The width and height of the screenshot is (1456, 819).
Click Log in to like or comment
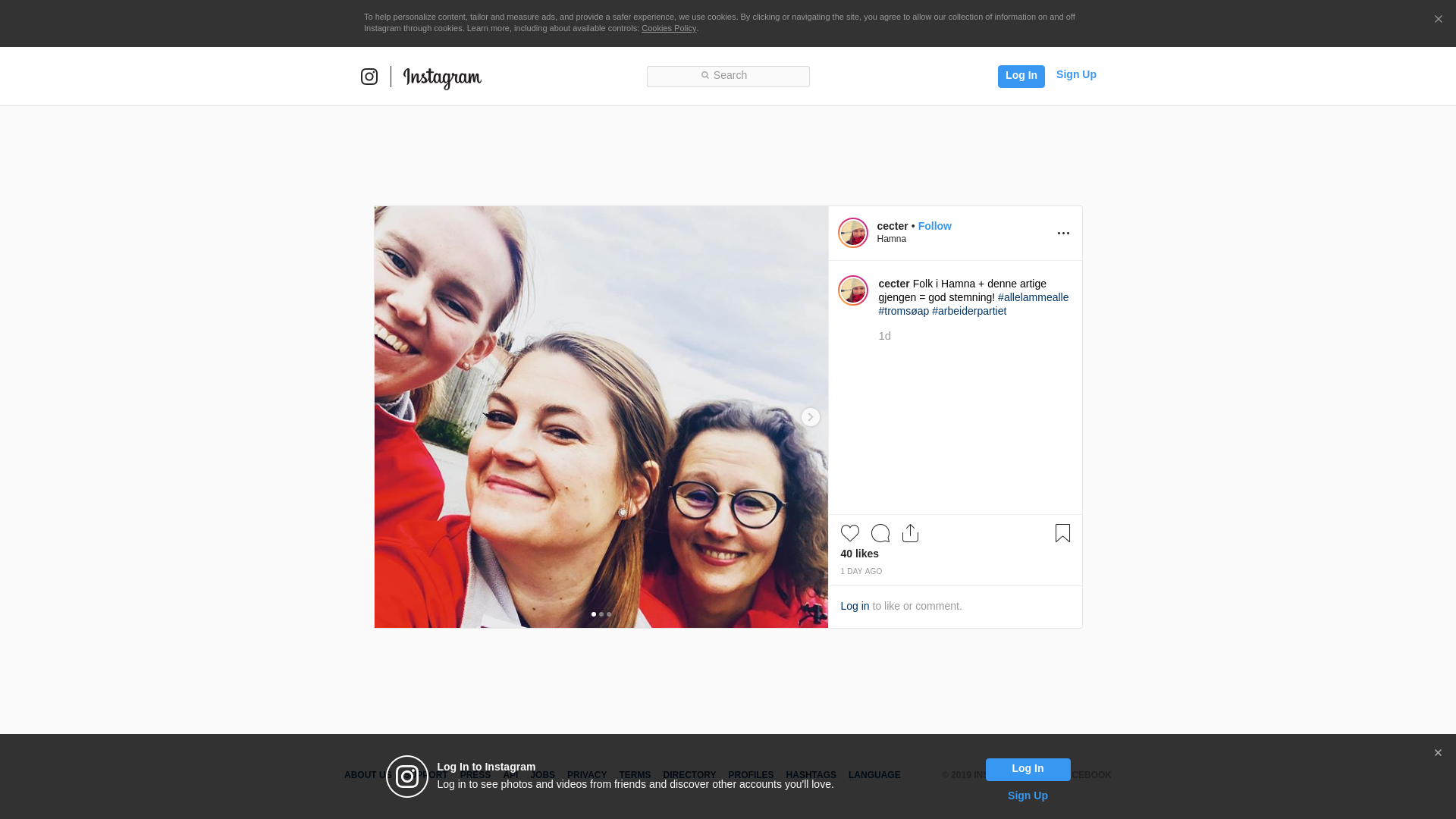(855, 606)
